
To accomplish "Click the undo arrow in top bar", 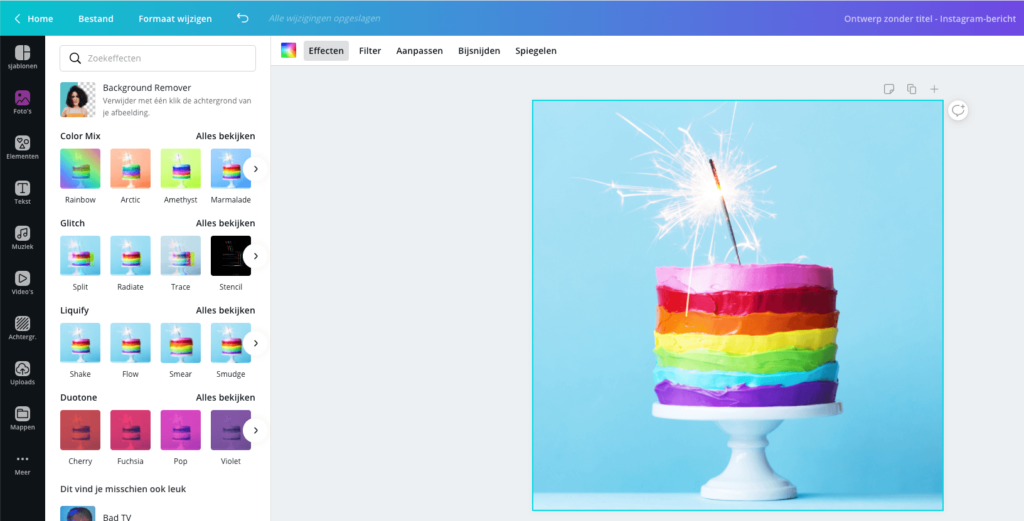I will pyautogui.click(x=242, y=18).
